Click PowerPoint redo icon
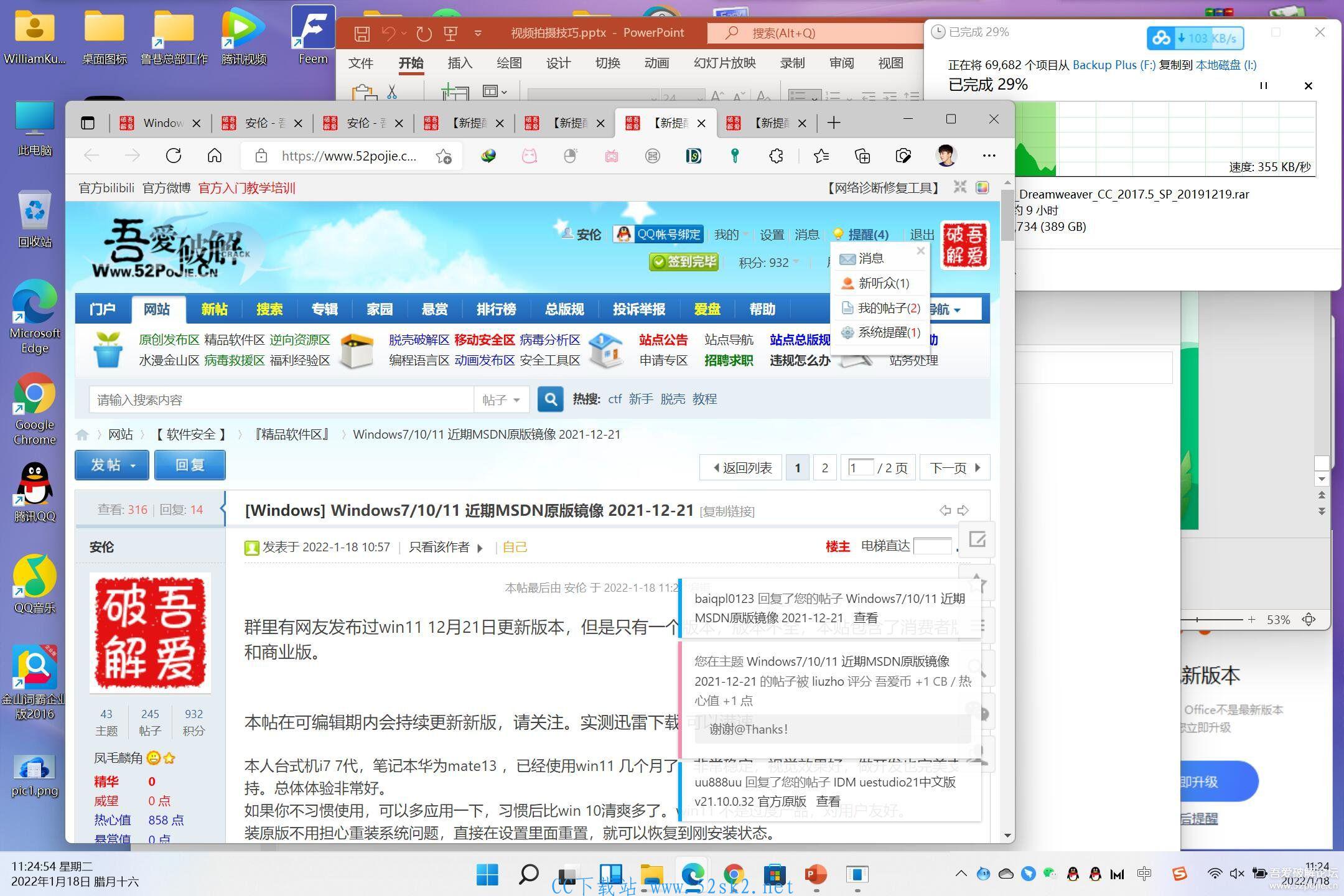The width and height of the screenshot is (1344, 896). tap(424, 33)
